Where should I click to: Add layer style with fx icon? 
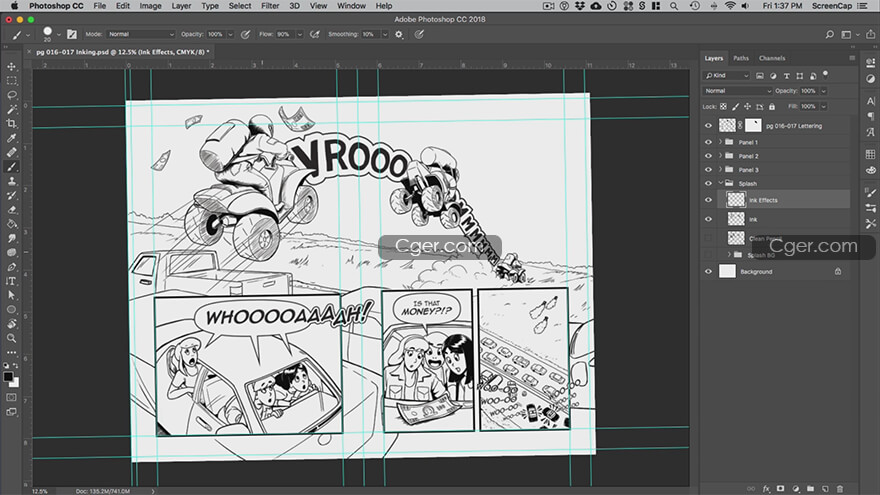point(766,489)
